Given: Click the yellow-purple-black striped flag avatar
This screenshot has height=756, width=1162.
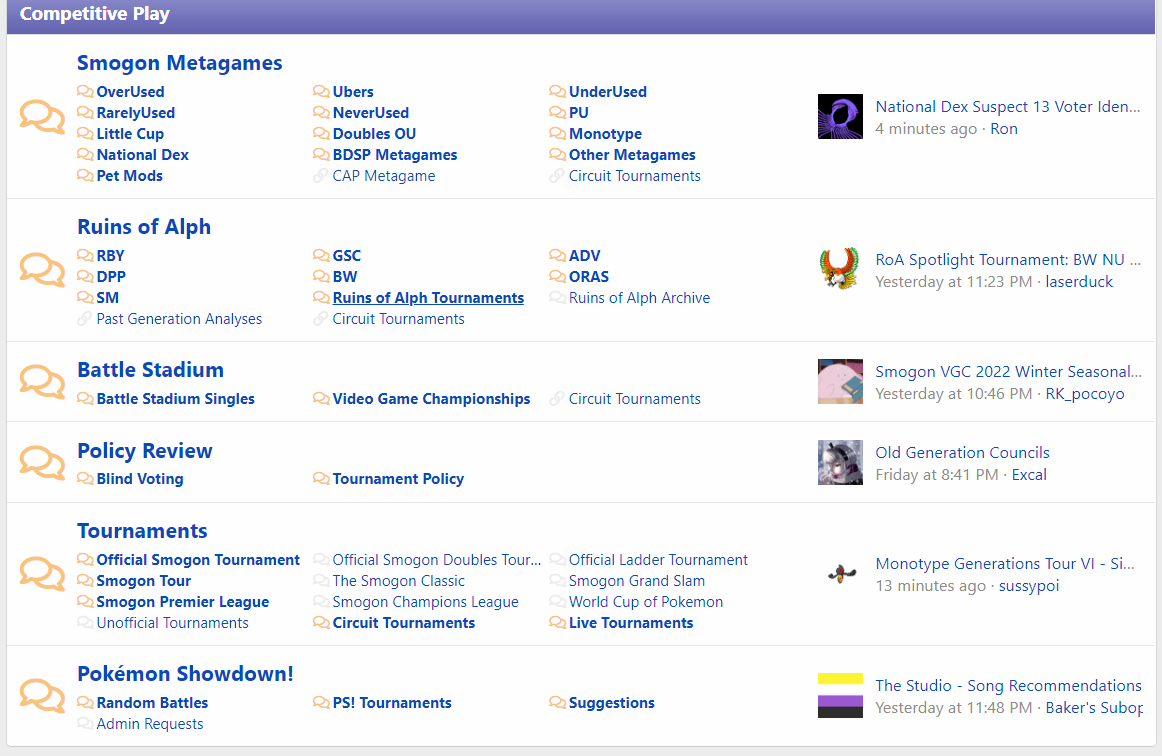Looking at the screenshot, I should click(840, 695).
